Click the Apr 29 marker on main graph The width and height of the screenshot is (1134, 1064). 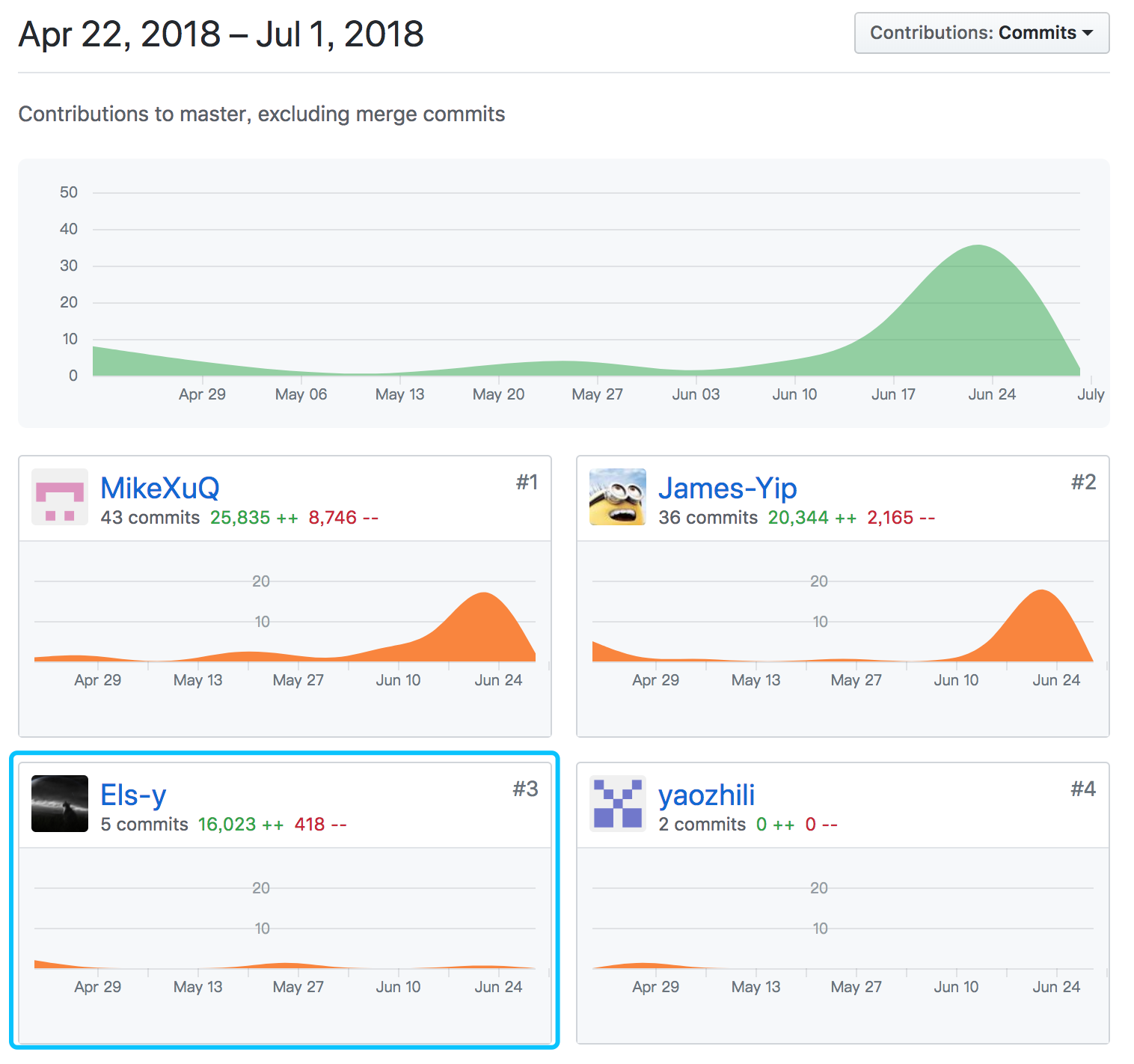tap(202, 394)
